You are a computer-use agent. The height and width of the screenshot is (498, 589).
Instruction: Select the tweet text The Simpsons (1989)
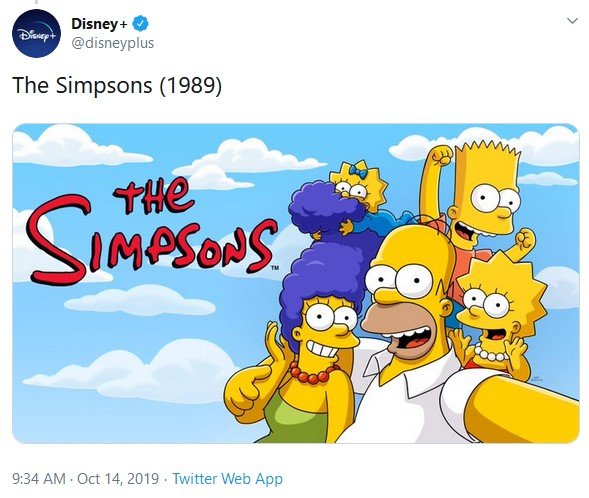click(x=117, y=85)
